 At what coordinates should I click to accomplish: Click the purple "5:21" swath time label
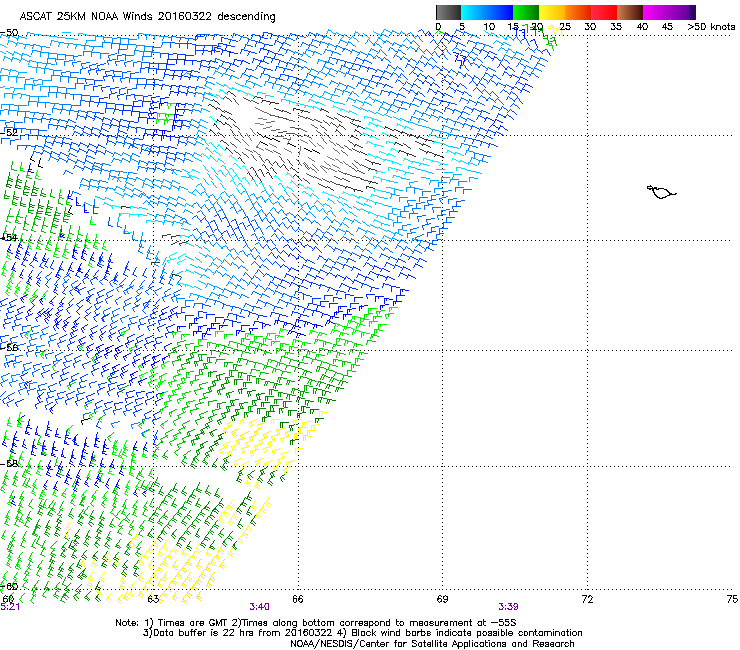pos(10,607)
